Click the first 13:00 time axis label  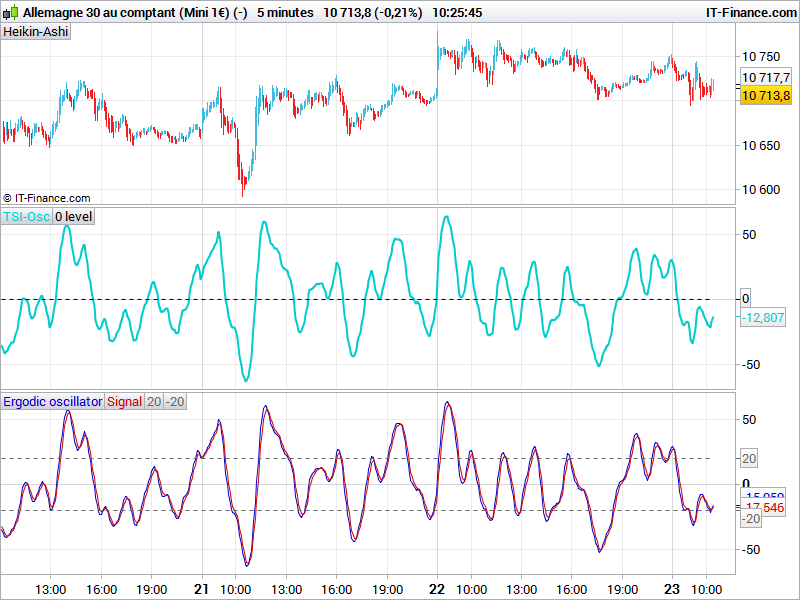[x=51, y=590]
